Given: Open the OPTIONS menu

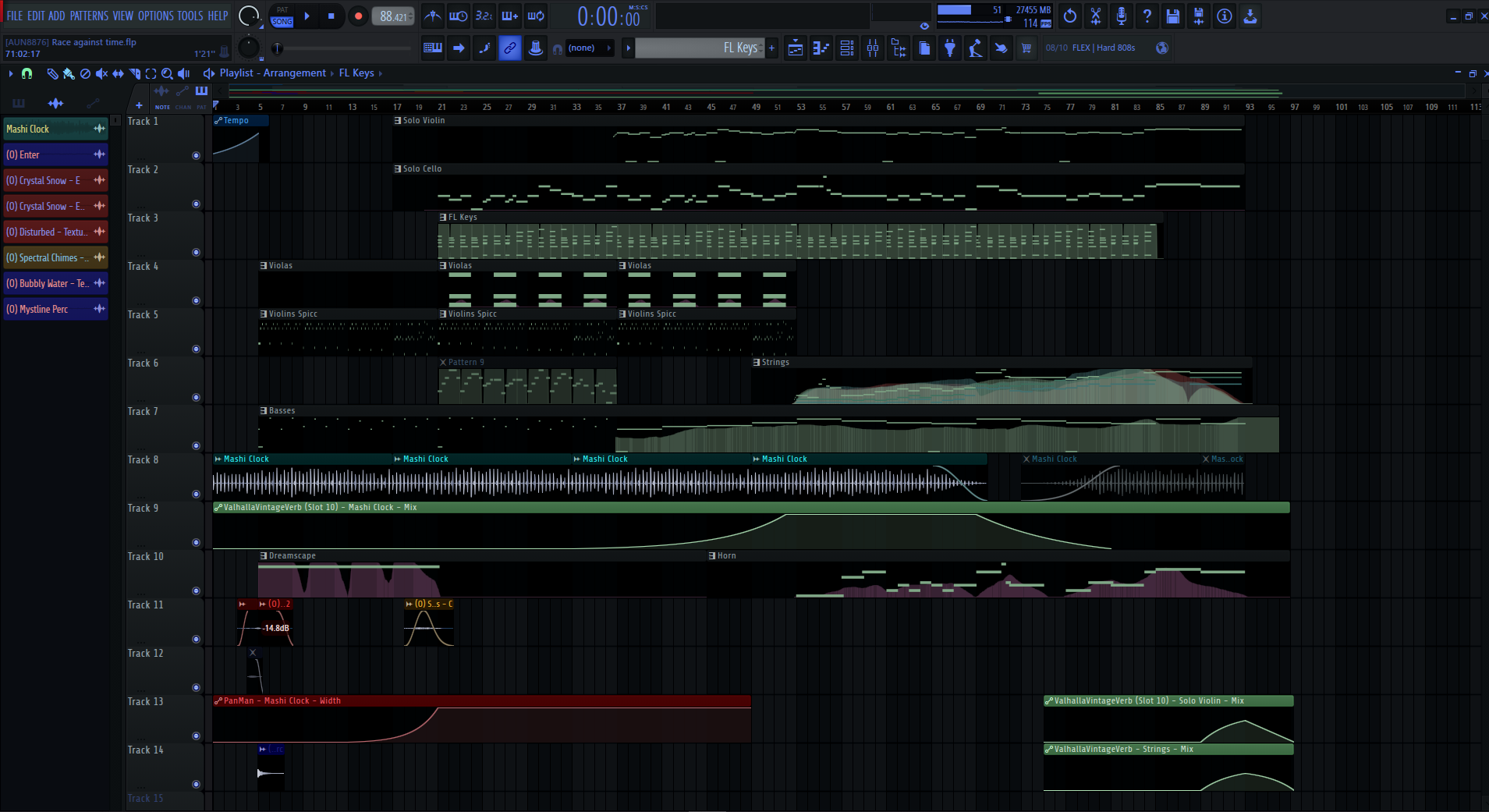Looking at the screenshot, I should pos(156,16).
